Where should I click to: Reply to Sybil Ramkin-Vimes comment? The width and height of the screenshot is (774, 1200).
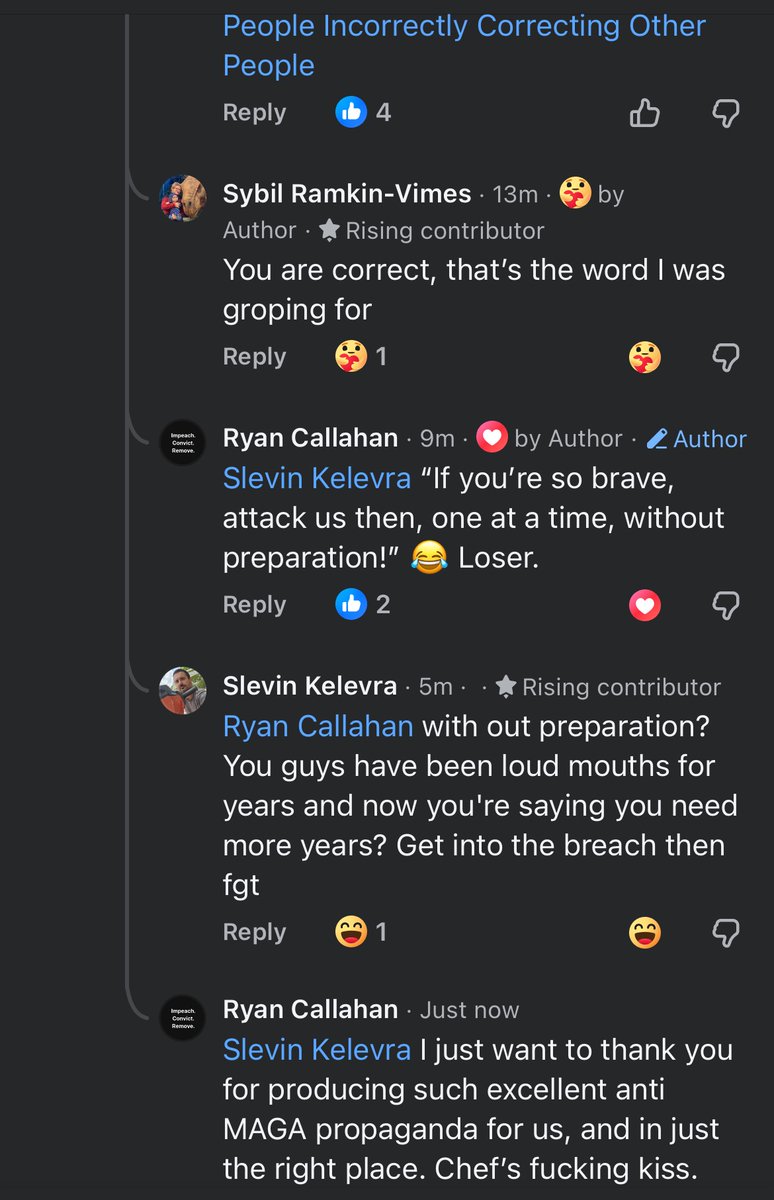(x=254, y=356)
